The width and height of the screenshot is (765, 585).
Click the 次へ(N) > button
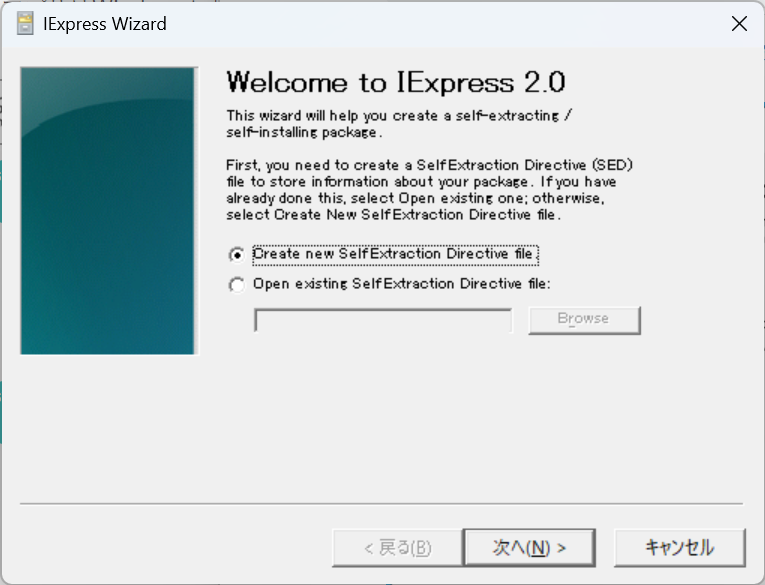(x=529, y=547)
